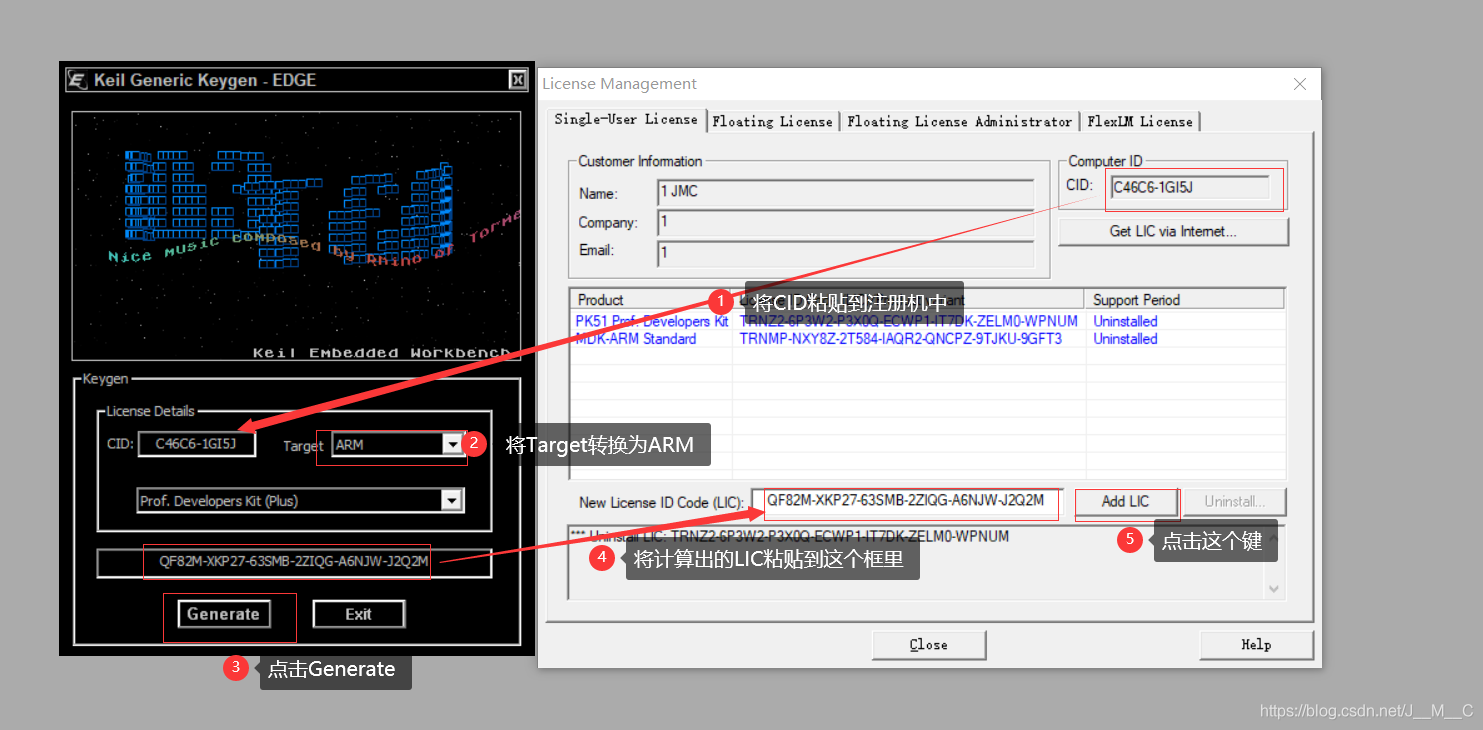The image size is (1483, 730).
Task: Close the License Management window via X
Action: coord(1300,84)
